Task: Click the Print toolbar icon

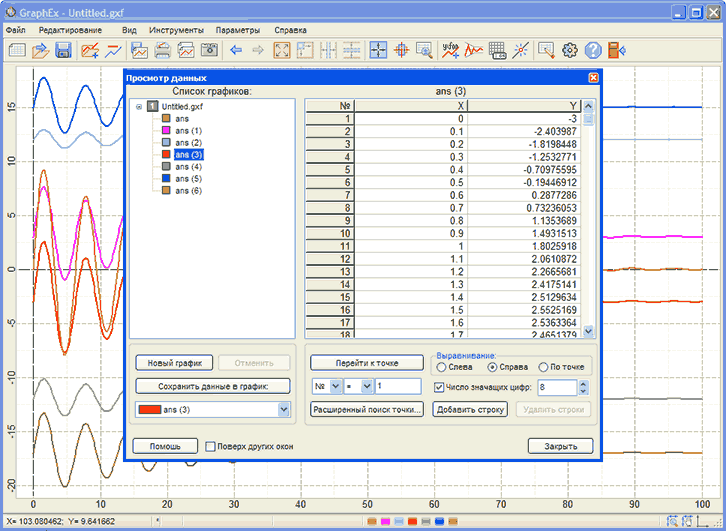Action: [x=162, y=50]
